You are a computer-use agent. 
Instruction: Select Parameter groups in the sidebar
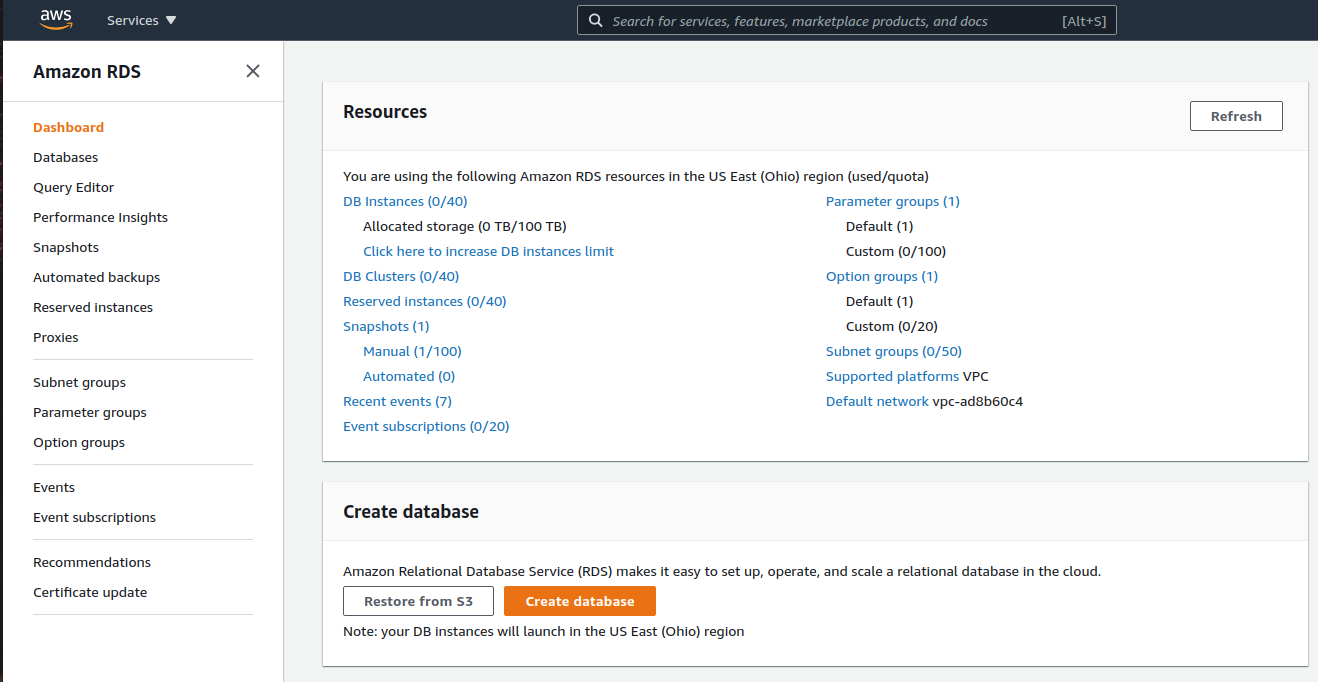(x=89, y=412)
